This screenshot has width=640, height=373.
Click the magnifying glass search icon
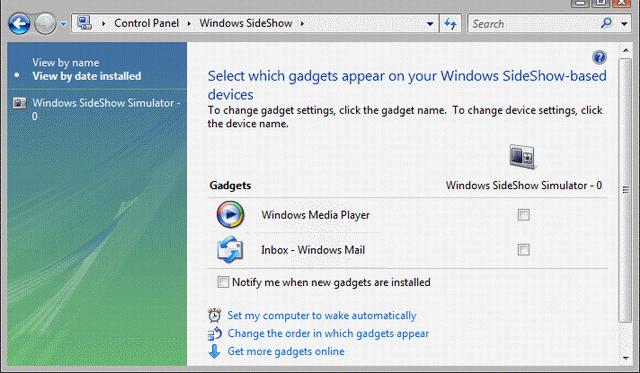[606, 23]
